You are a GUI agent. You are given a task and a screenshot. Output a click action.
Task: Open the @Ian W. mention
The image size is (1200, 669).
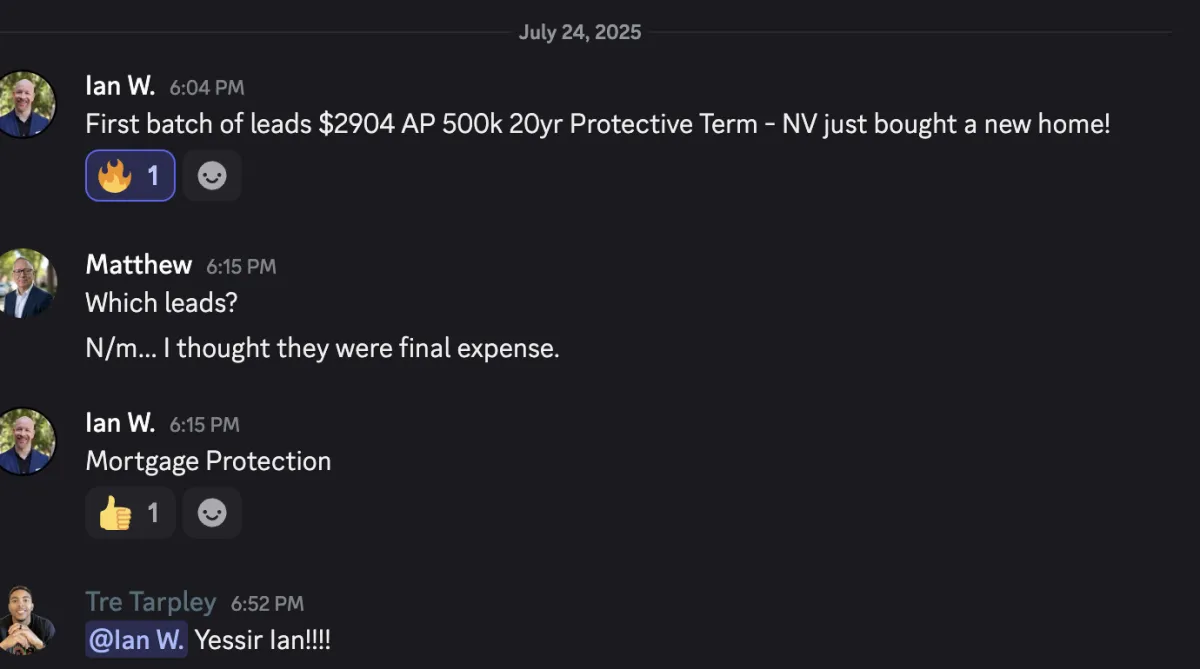136,640
